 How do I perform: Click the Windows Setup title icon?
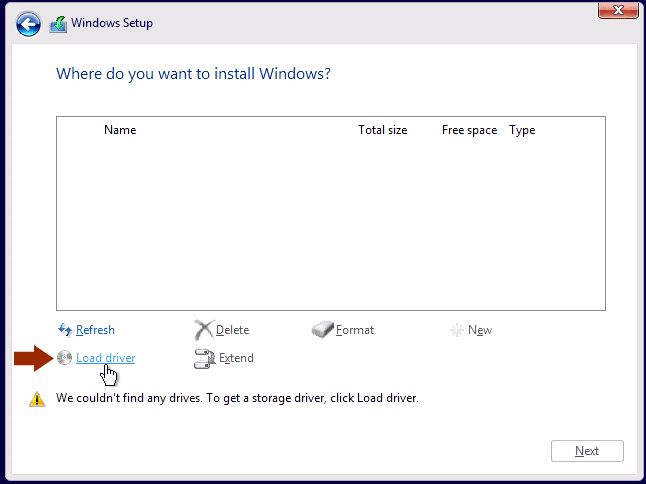click(x=58, y=24)
